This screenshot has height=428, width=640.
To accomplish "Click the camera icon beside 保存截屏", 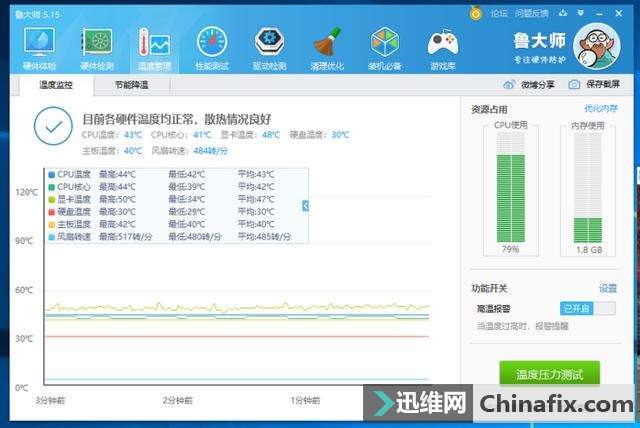I will coord(574,84).
